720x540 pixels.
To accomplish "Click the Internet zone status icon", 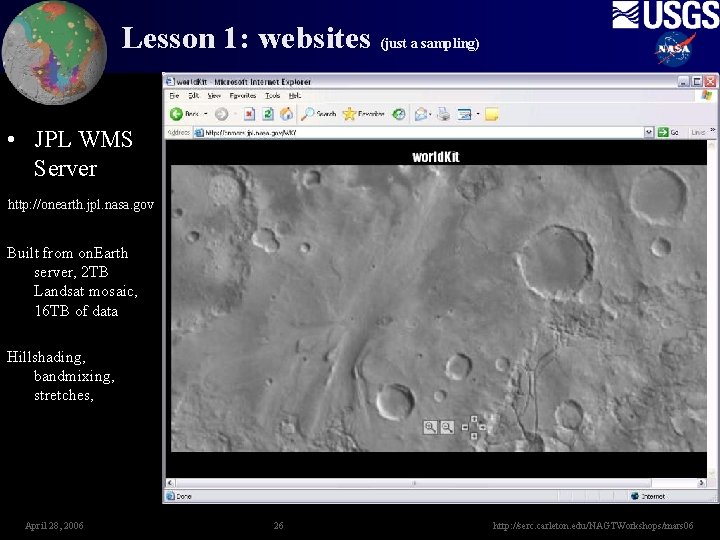I will [x=635, y=496].
